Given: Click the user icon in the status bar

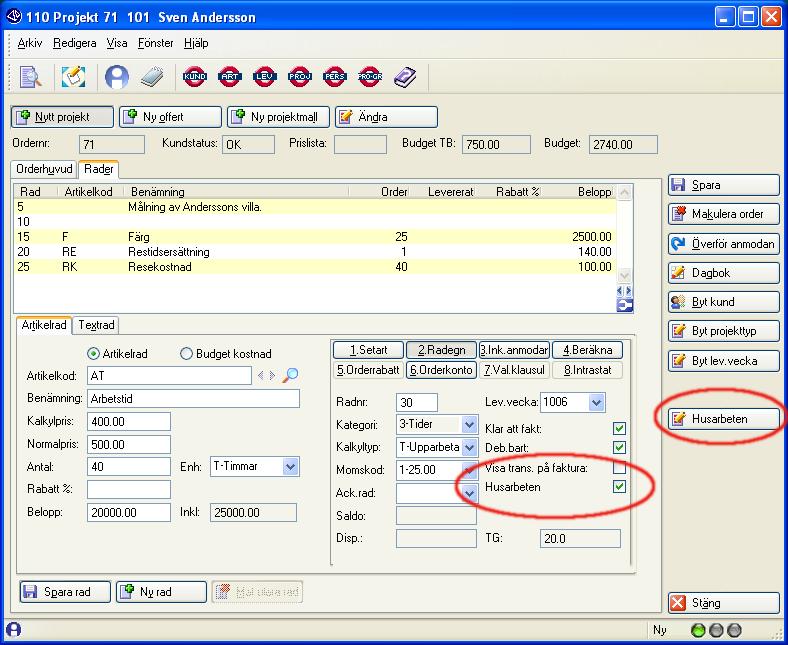Looking at the screenshot, I should (x=13, y=629).
